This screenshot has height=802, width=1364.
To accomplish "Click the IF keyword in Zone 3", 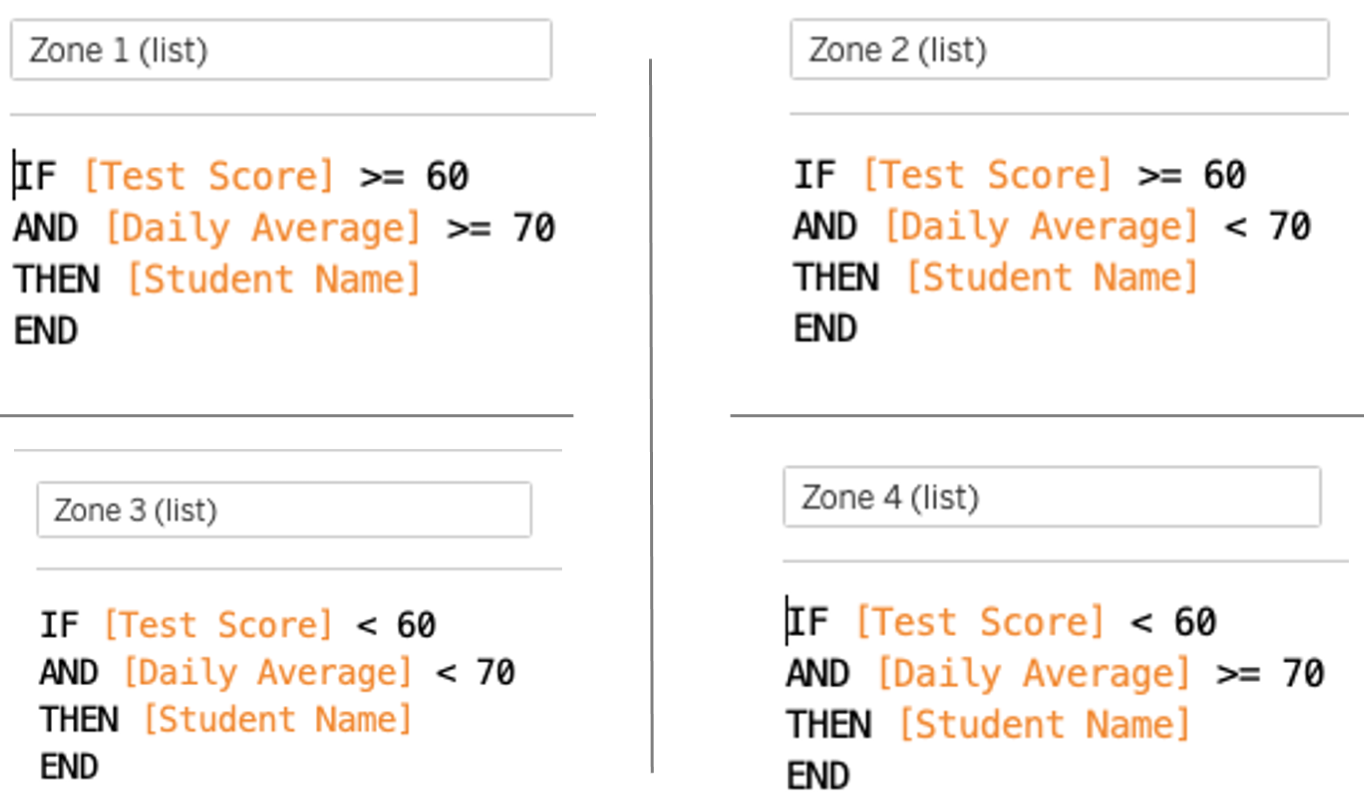I will [x=58, y=625].
